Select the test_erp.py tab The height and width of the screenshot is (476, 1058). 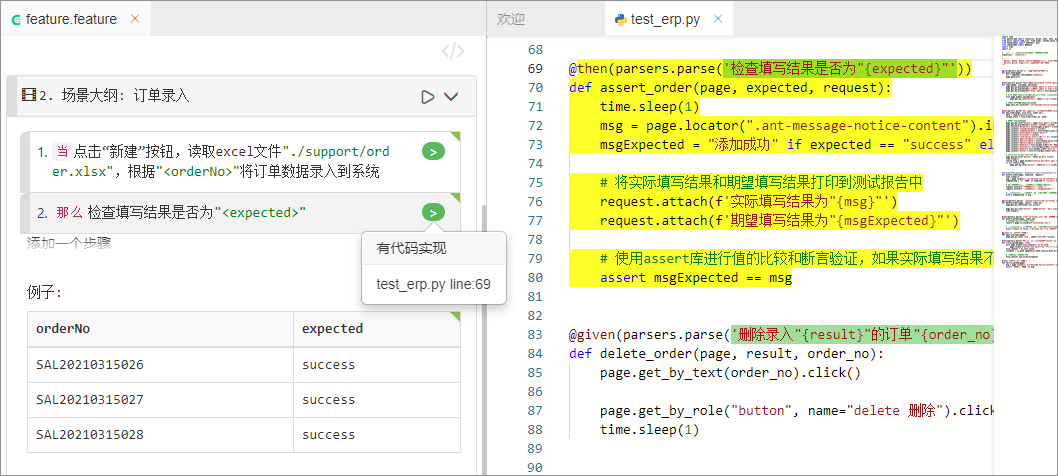tap(665, 20)
